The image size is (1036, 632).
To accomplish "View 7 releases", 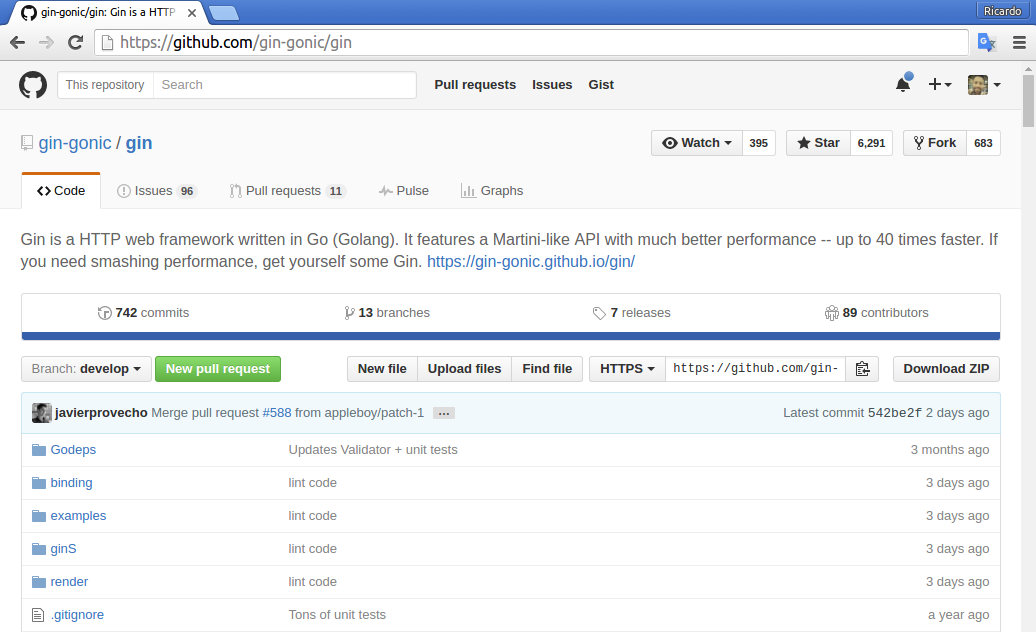I will tap(632, 313).
